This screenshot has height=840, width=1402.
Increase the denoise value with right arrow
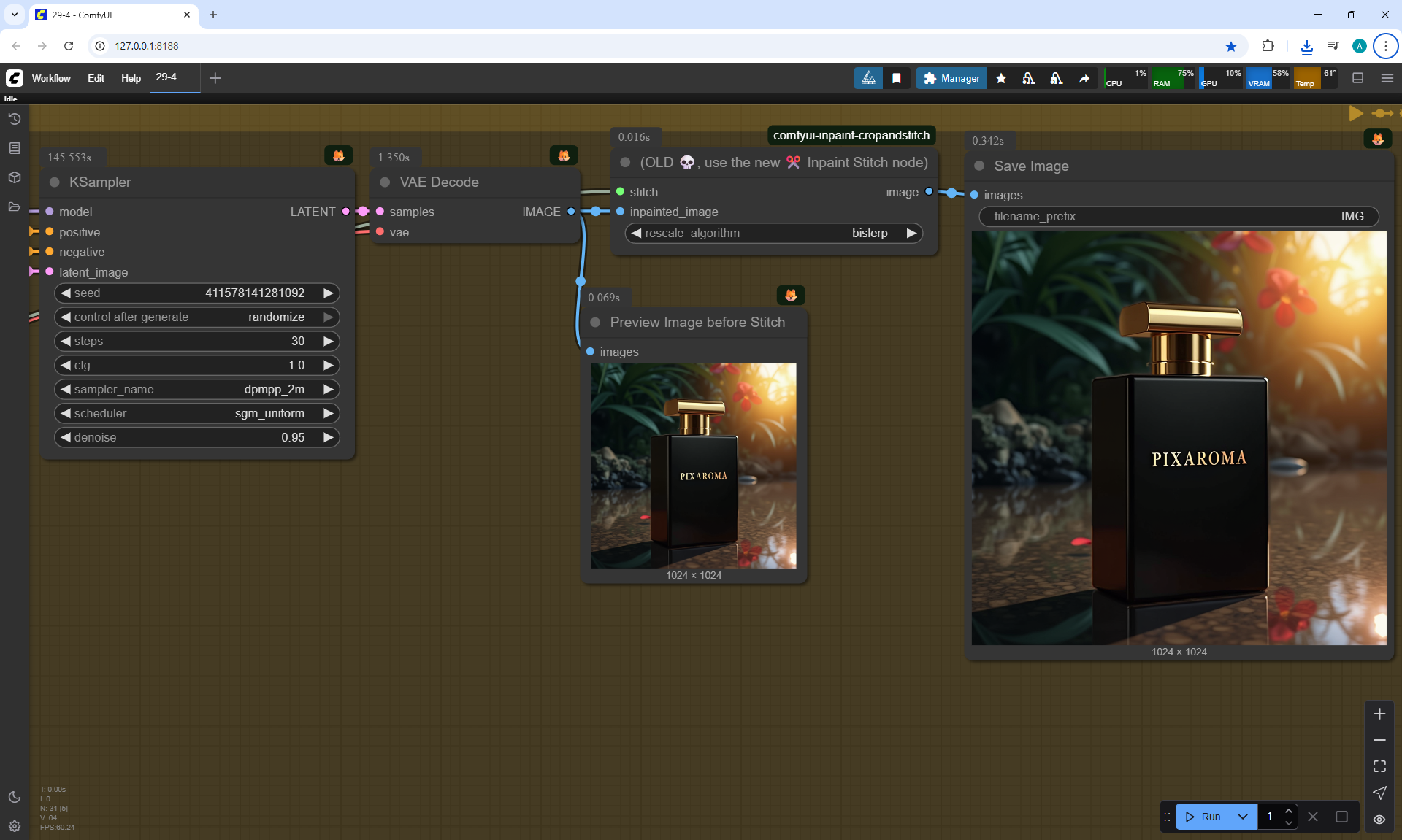pyautogui.click(x=329, y=437)
